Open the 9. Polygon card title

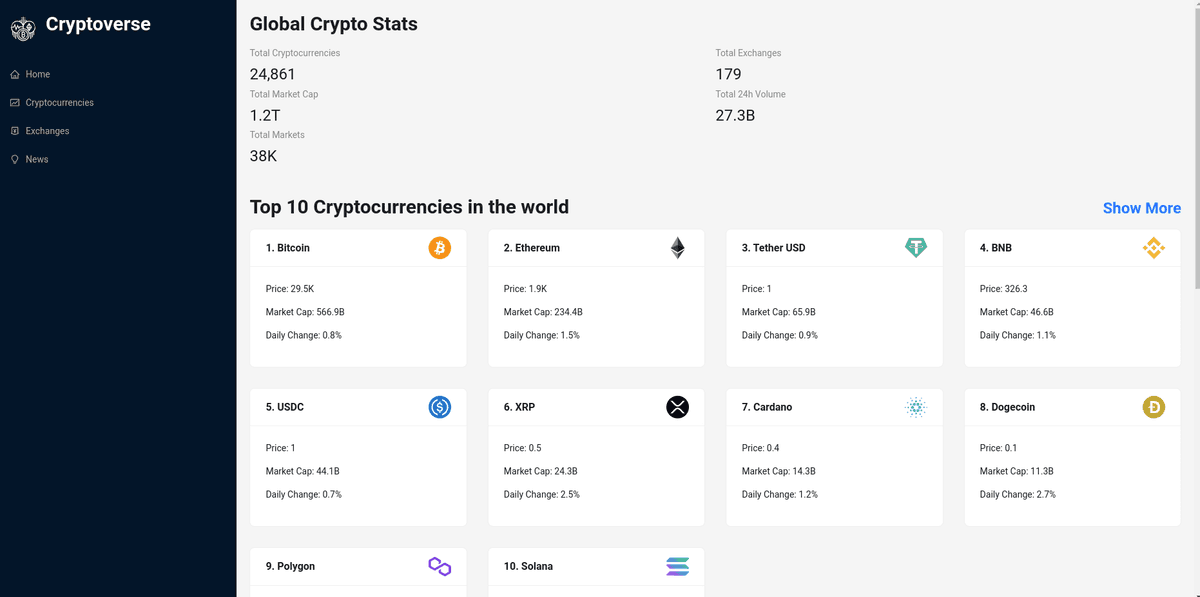tap(291, 566)
